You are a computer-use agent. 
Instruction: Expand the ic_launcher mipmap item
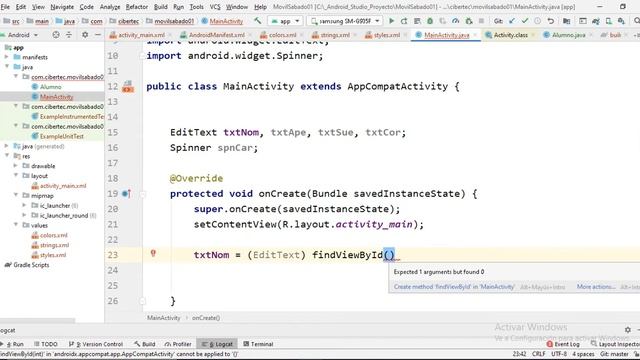pyautogui.click(x=24, y=205)
